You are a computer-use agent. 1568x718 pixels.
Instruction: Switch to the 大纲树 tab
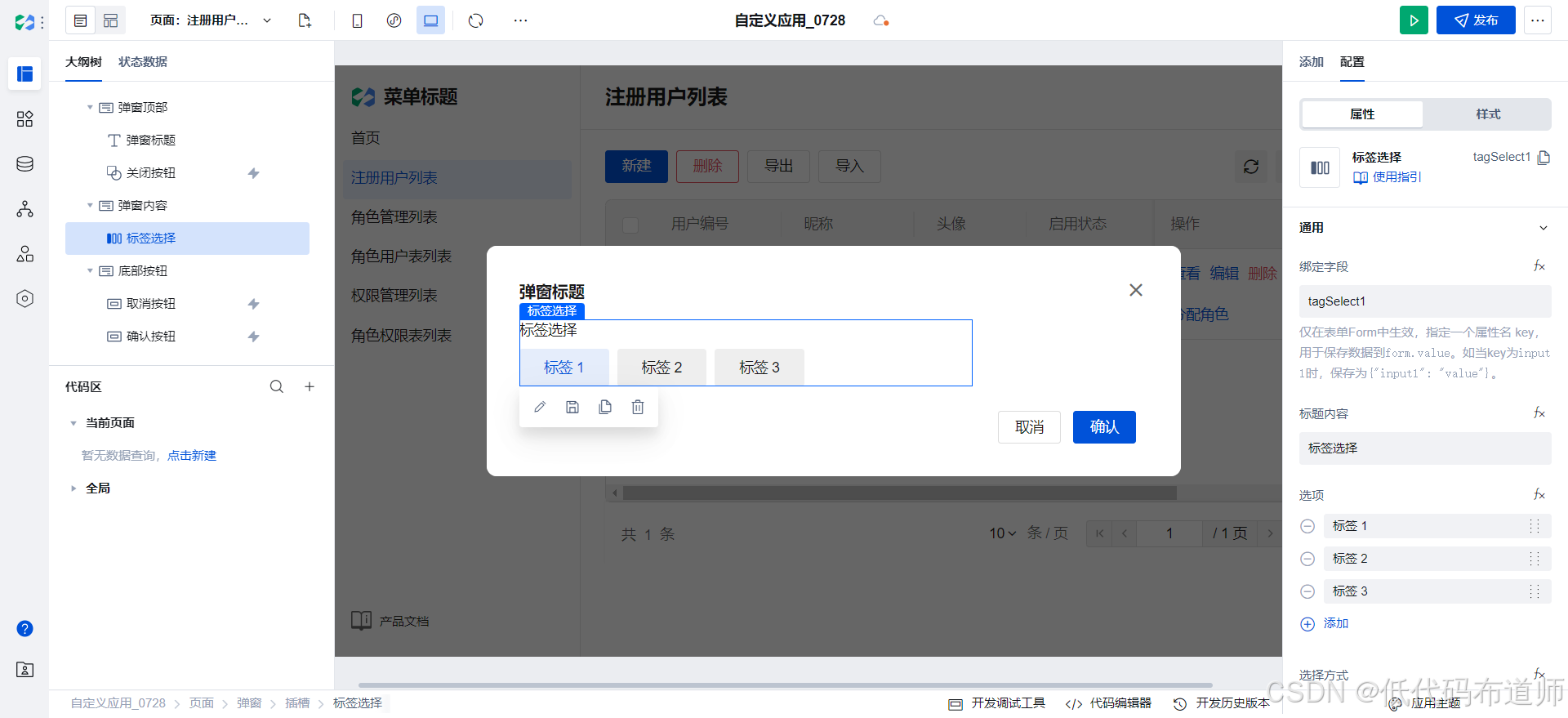[x=83, y=61]
